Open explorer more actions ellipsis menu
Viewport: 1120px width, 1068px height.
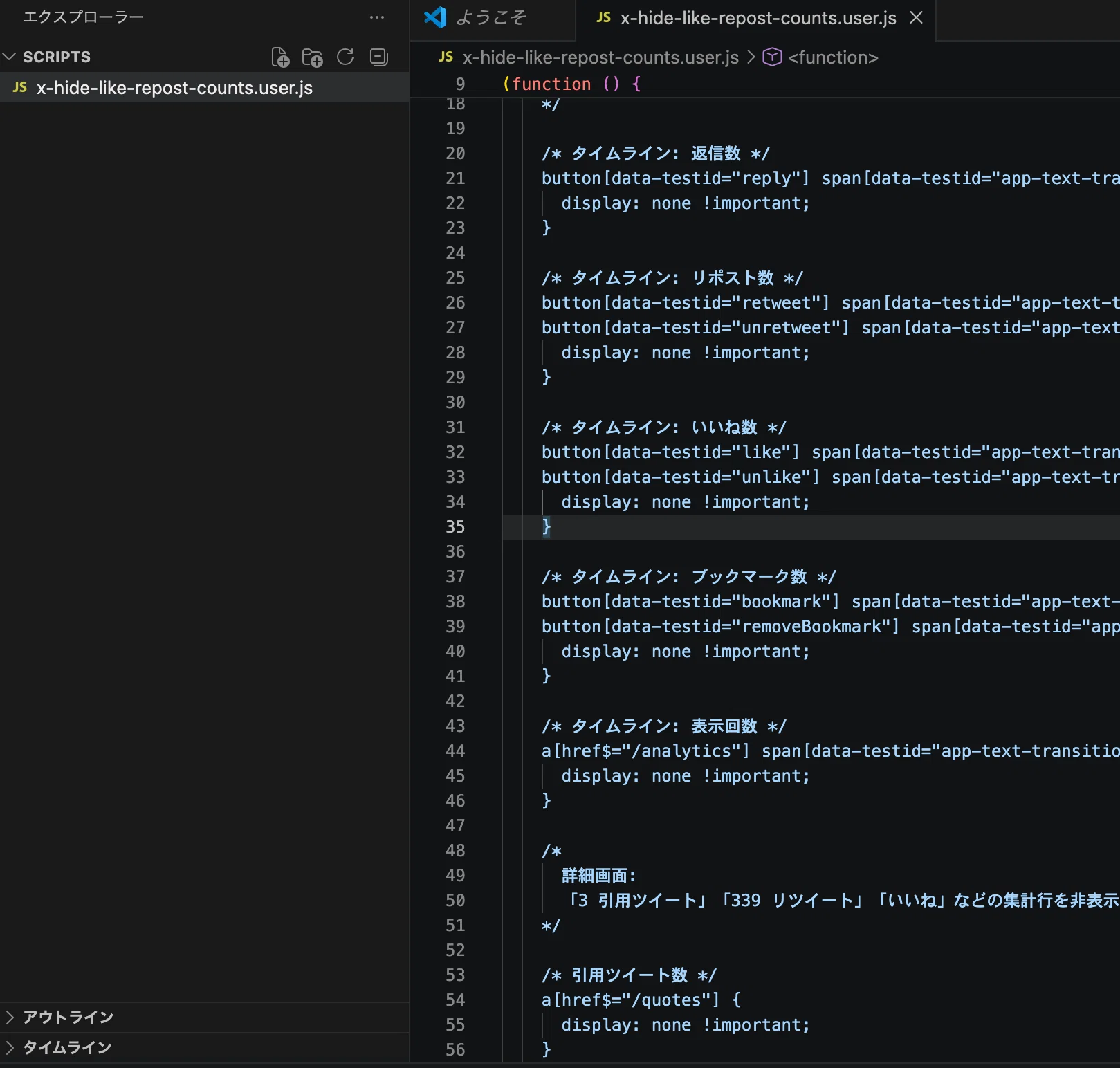(377, 17)
